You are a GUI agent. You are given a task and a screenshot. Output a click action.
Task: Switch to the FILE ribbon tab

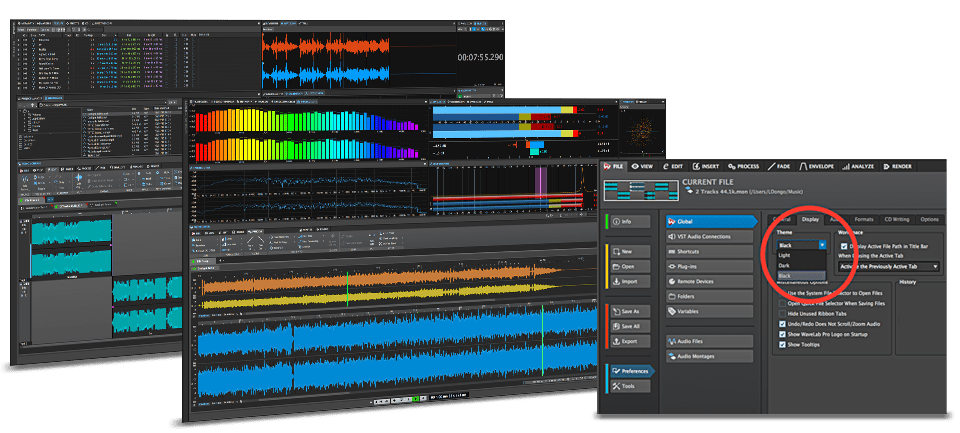[614, 166]
